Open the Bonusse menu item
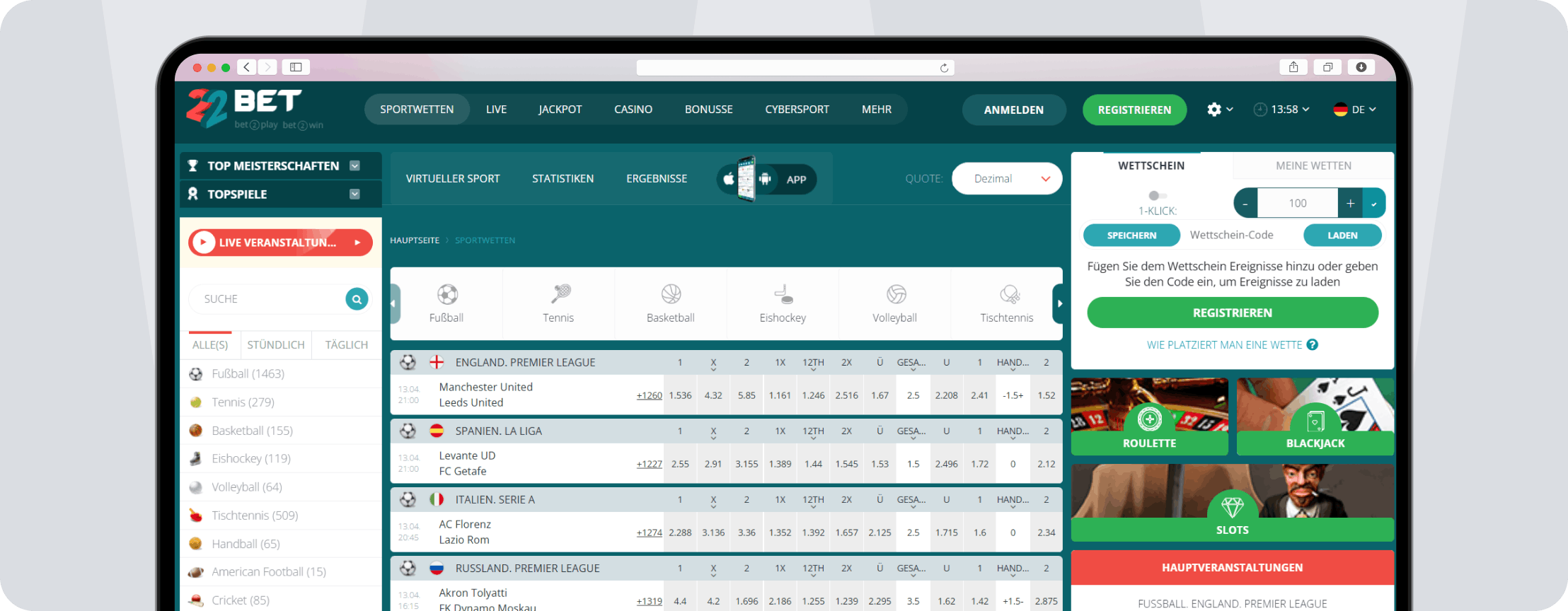This screenshot has height=611, width=1568. point(708,110)
